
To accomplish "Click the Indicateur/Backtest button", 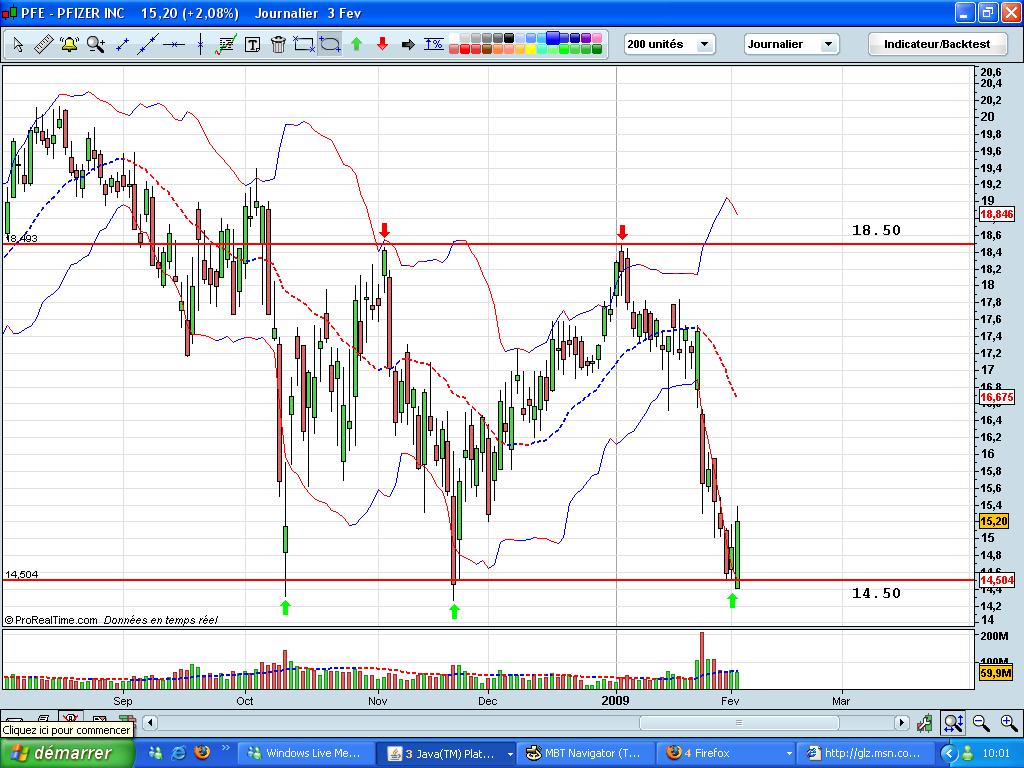I will [x=936, y=44].
